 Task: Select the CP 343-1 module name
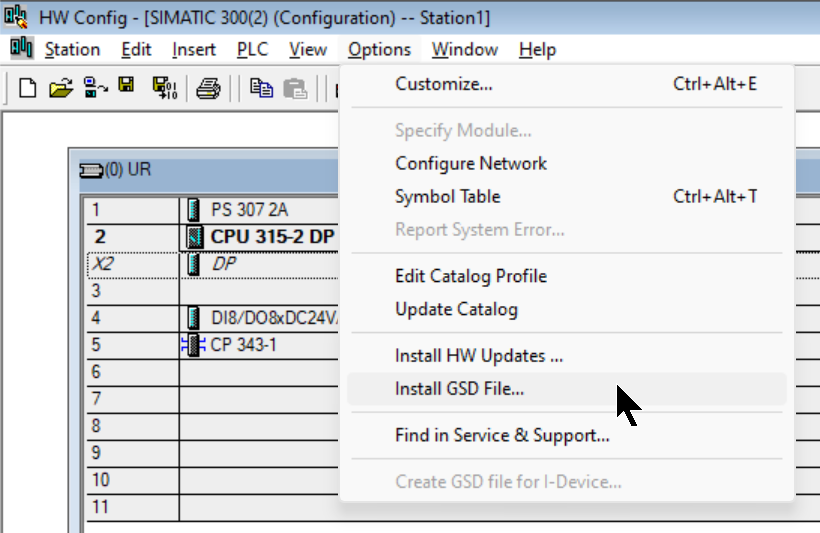(x=243, y=345)
